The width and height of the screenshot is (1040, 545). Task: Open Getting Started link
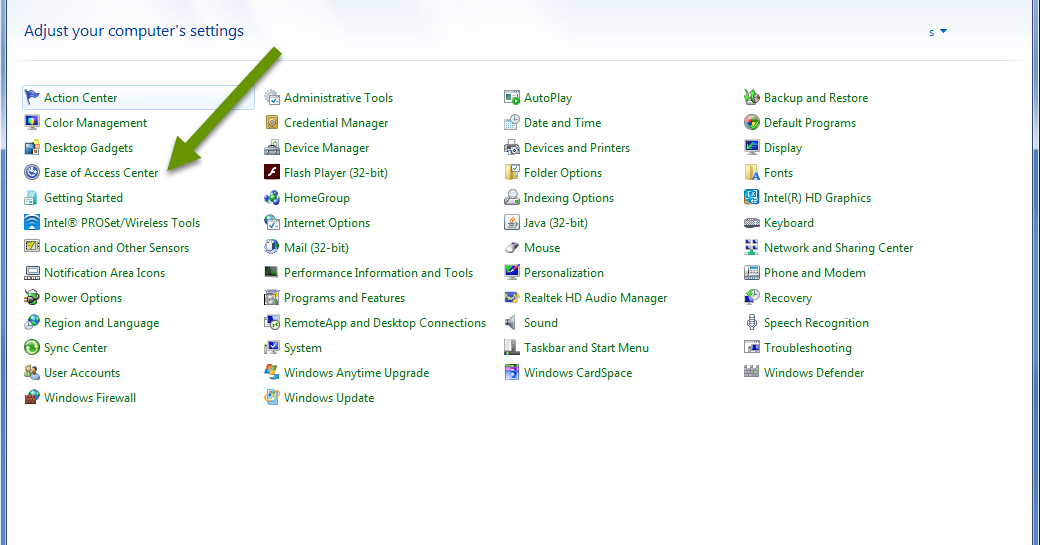click(84, 198)
